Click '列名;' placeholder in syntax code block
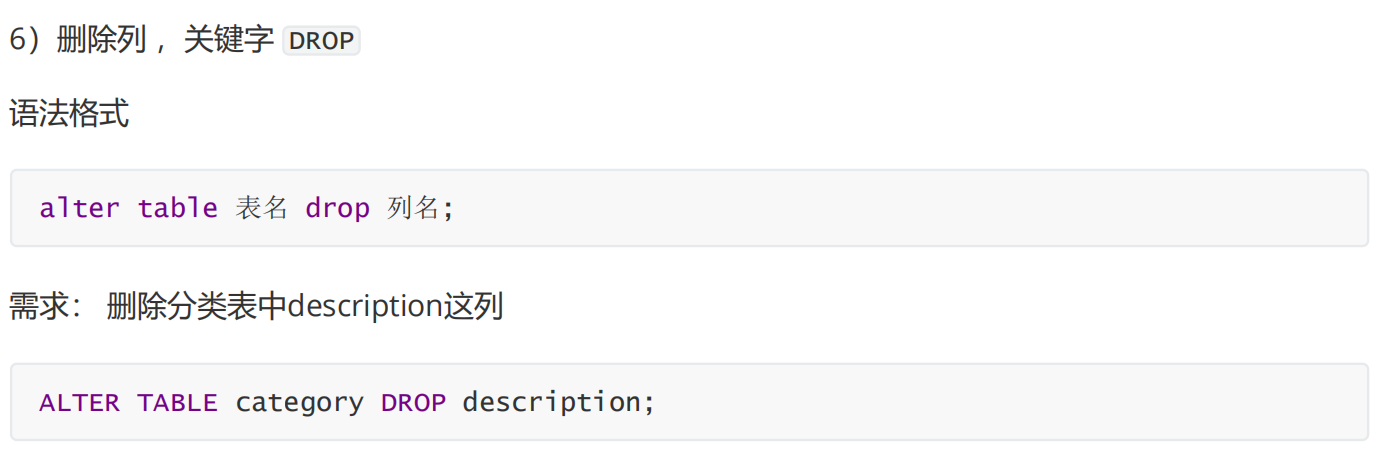 click(420, 208)
